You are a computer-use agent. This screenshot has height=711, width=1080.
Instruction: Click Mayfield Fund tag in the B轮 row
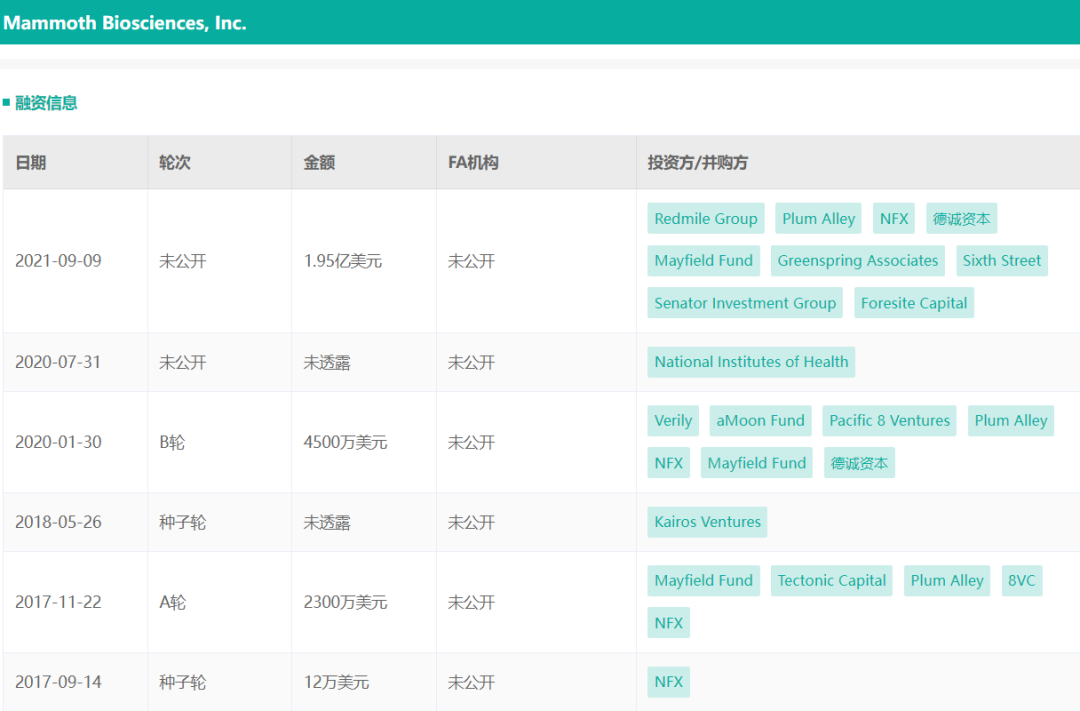coord(756,463)
